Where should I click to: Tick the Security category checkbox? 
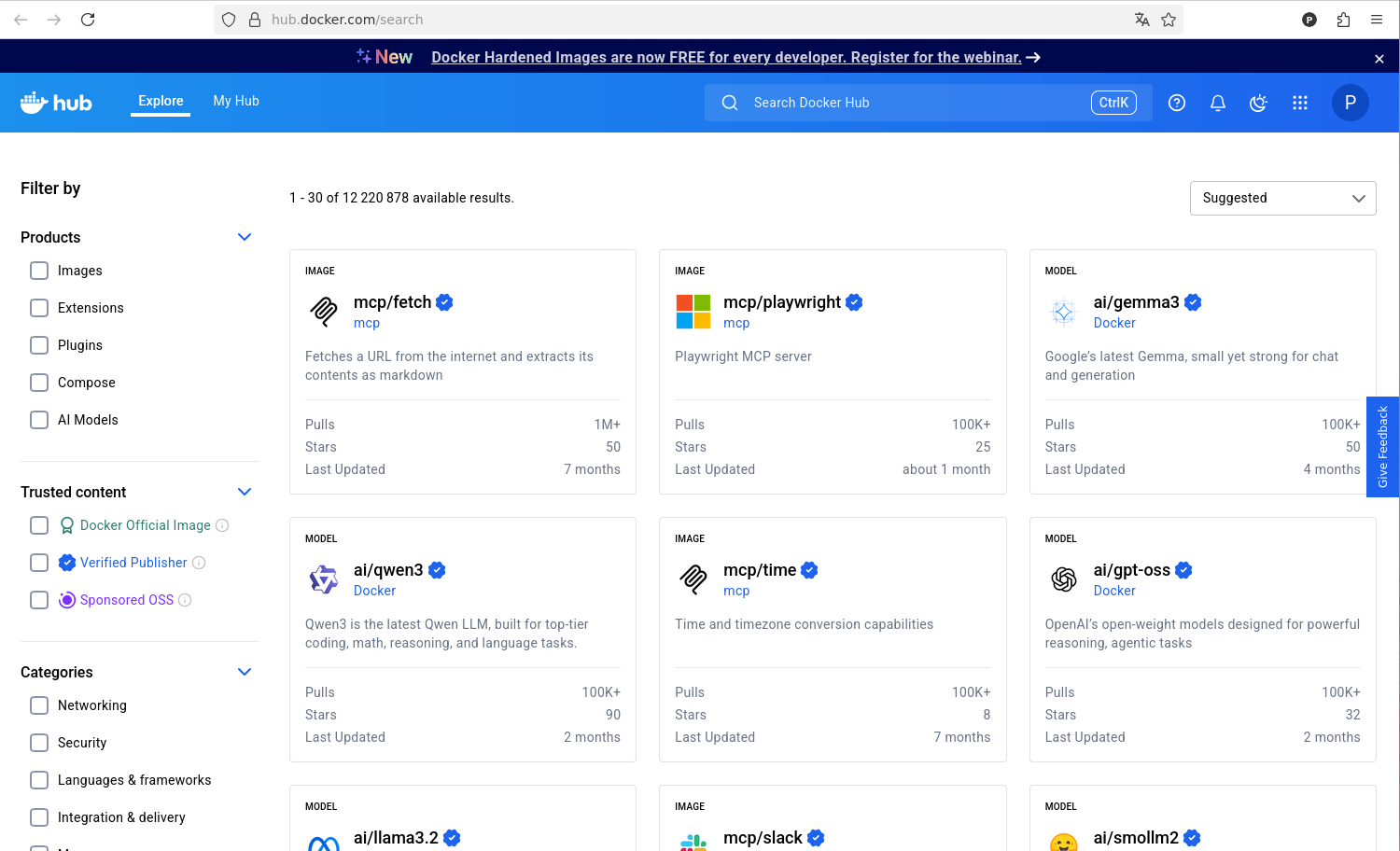[x=39, y=743]
